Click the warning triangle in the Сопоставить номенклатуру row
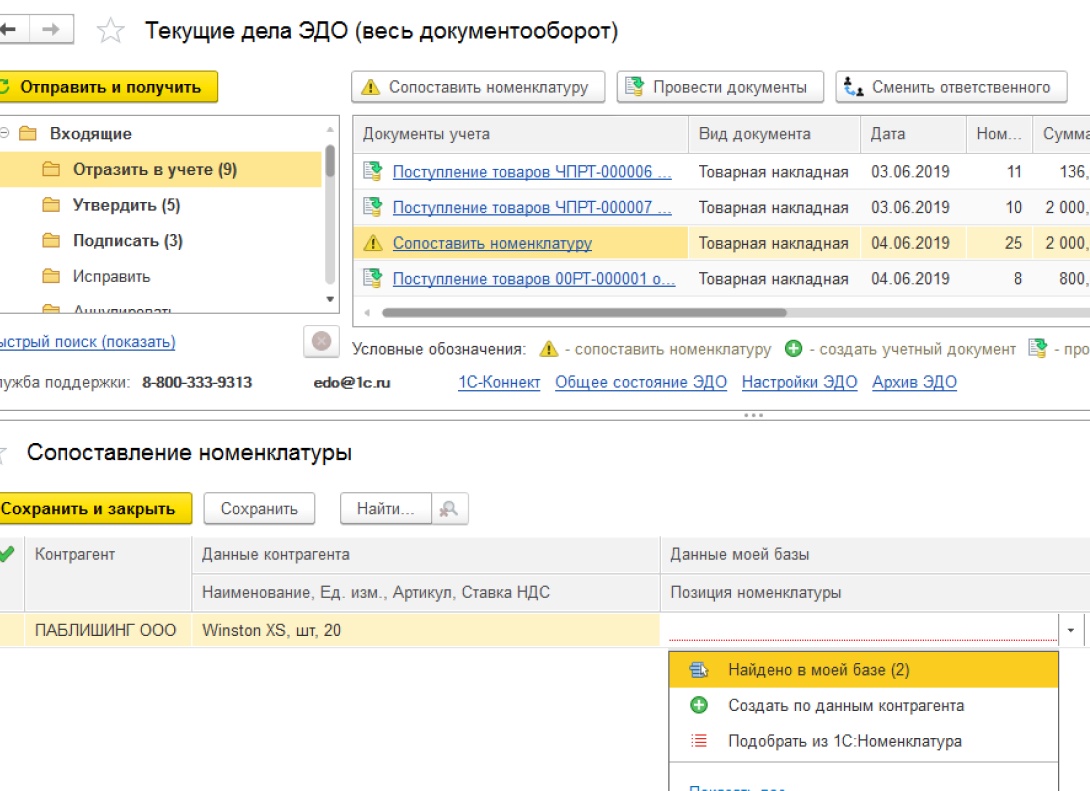Image resolution: width=1090 pixels, height=791 pixels. click(373, 243)
